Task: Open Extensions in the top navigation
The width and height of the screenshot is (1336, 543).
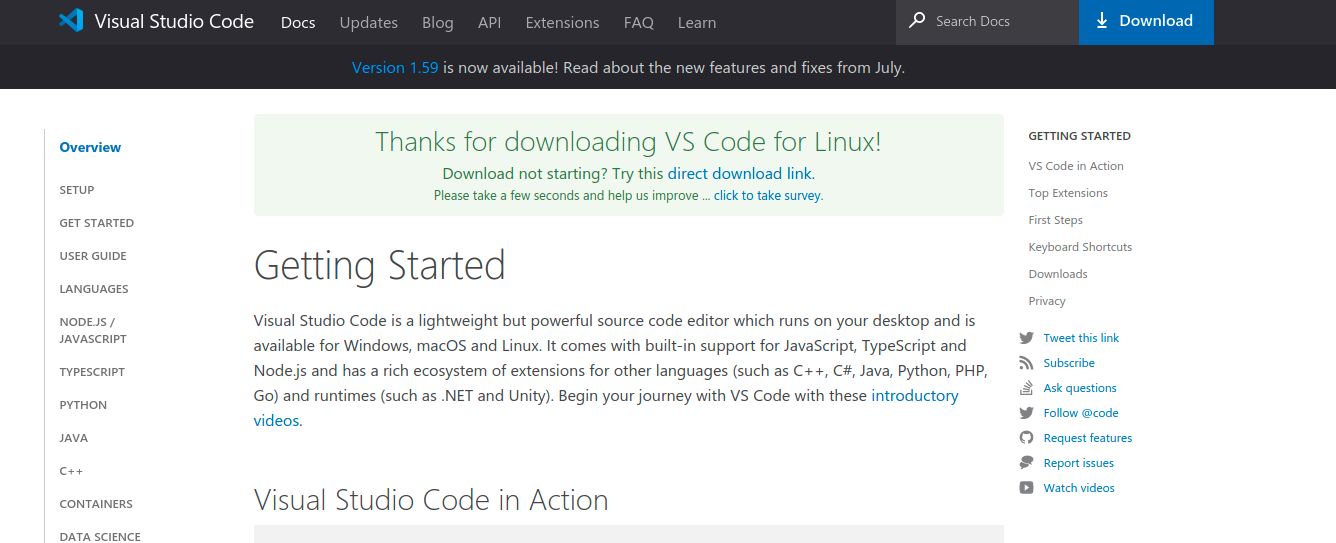Action: (x=562, y=22)
